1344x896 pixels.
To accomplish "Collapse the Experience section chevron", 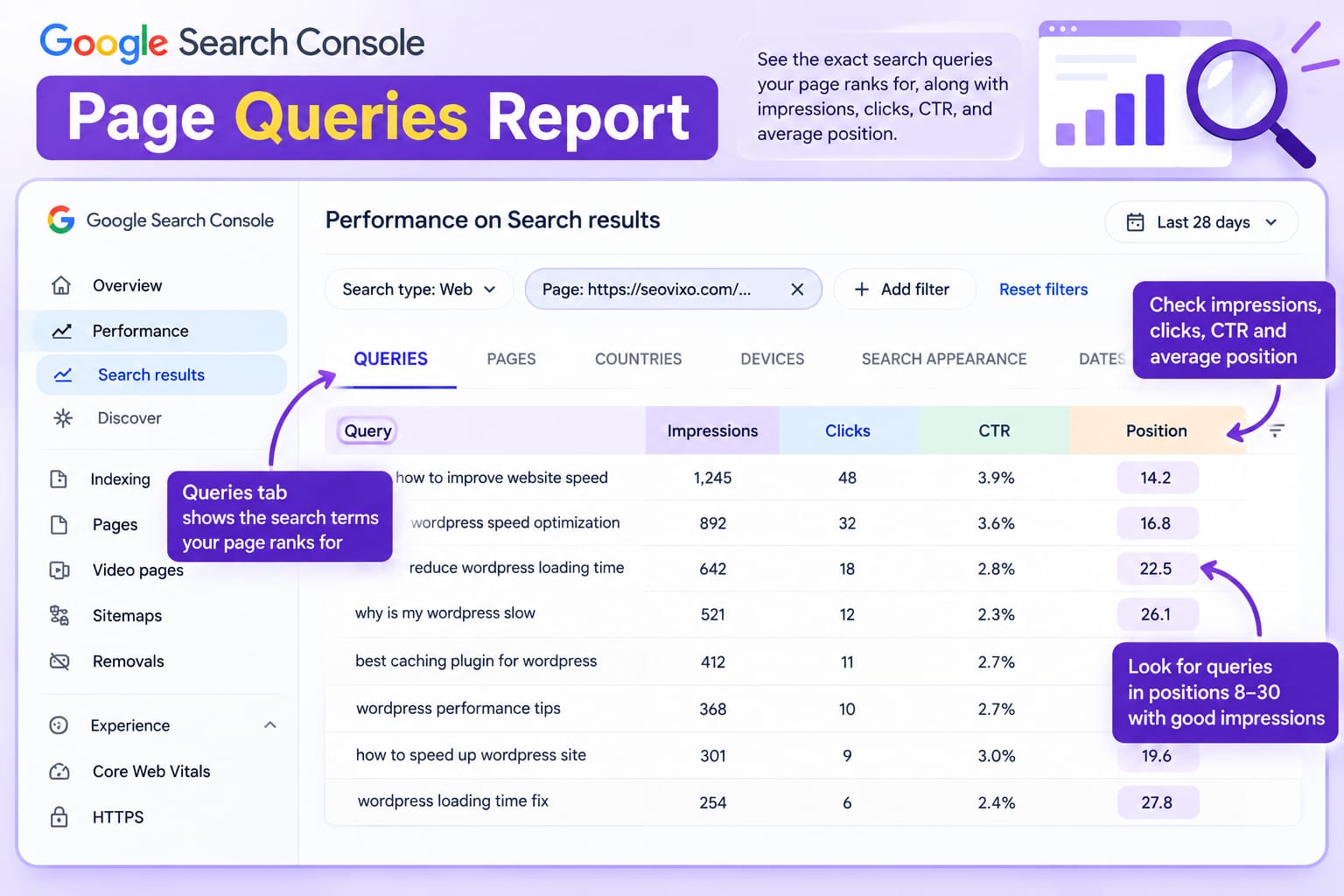I will point(270,724).
